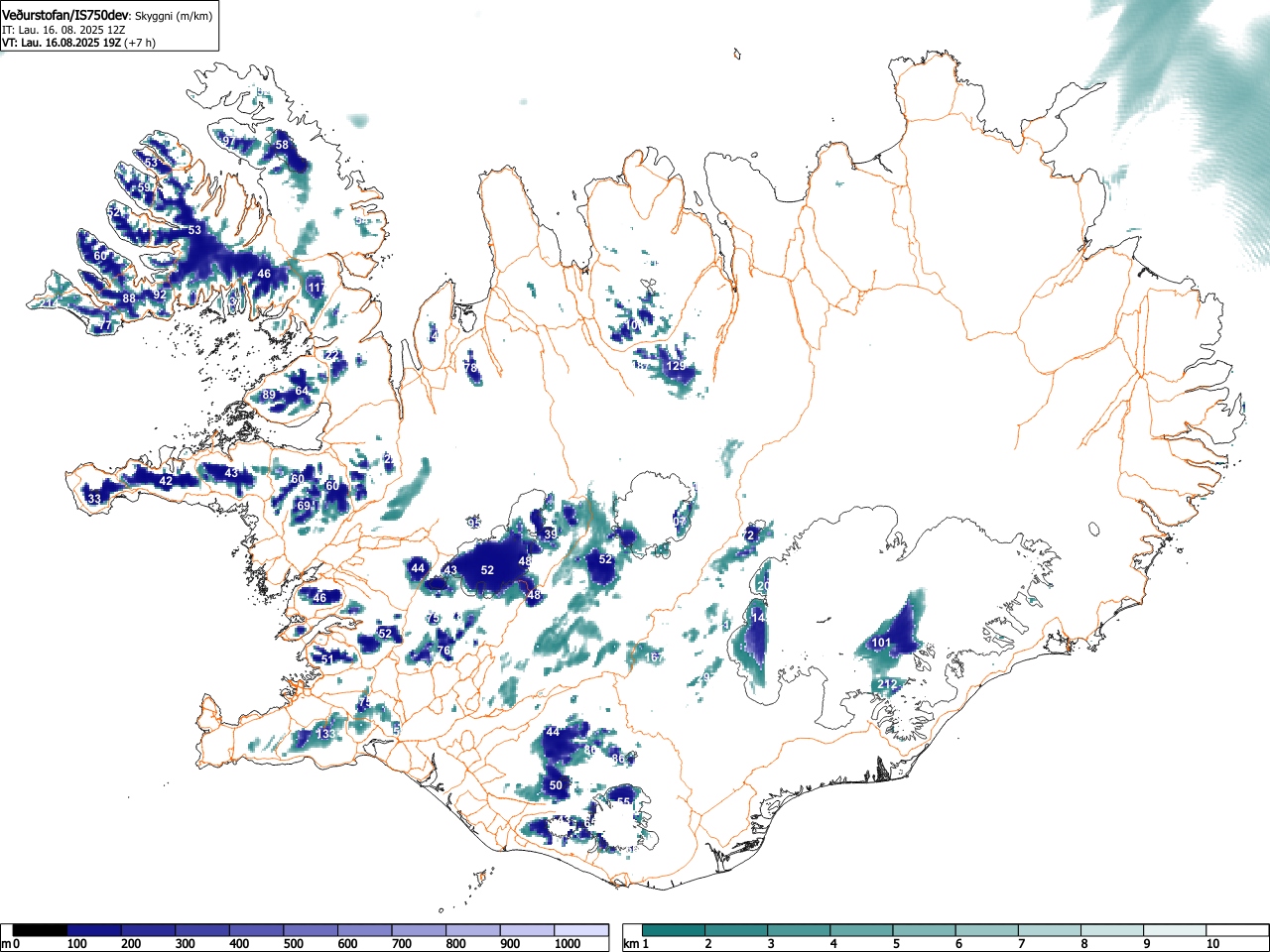Click the visibility value 97 in Westfjords
This screenshot has width=1270, height=952.
click(x=228, y=142)
